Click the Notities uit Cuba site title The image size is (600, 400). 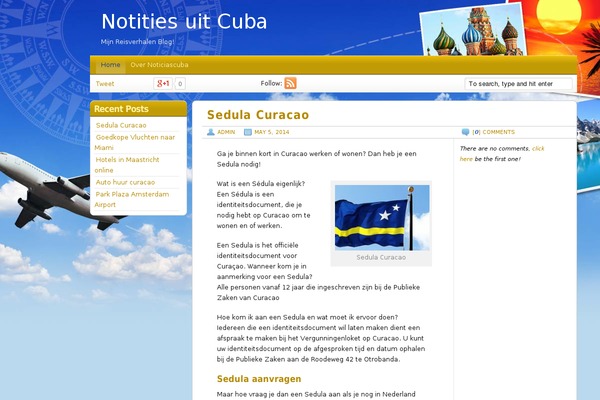(184, 22)
